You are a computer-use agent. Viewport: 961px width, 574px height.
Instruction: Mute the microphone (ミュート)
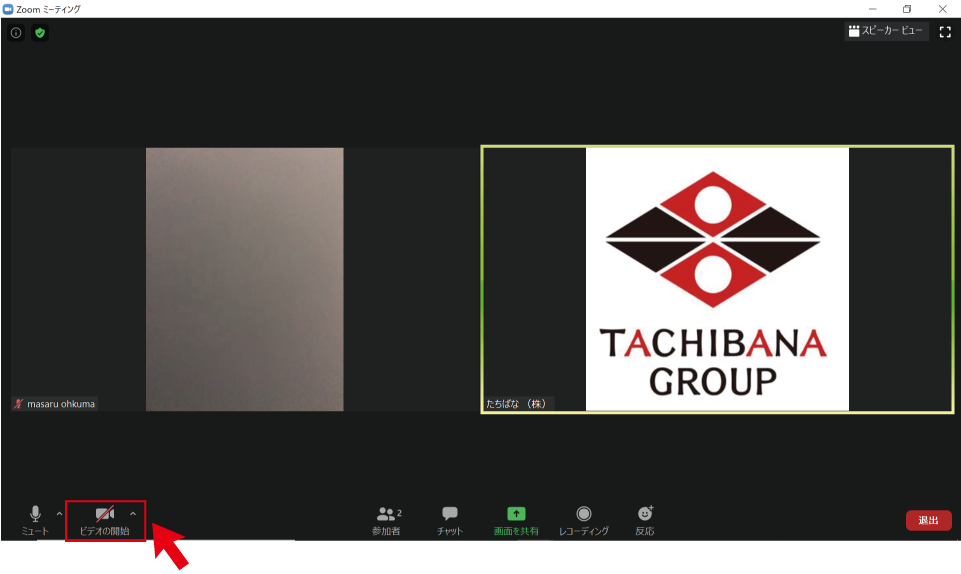pos(35,521)
